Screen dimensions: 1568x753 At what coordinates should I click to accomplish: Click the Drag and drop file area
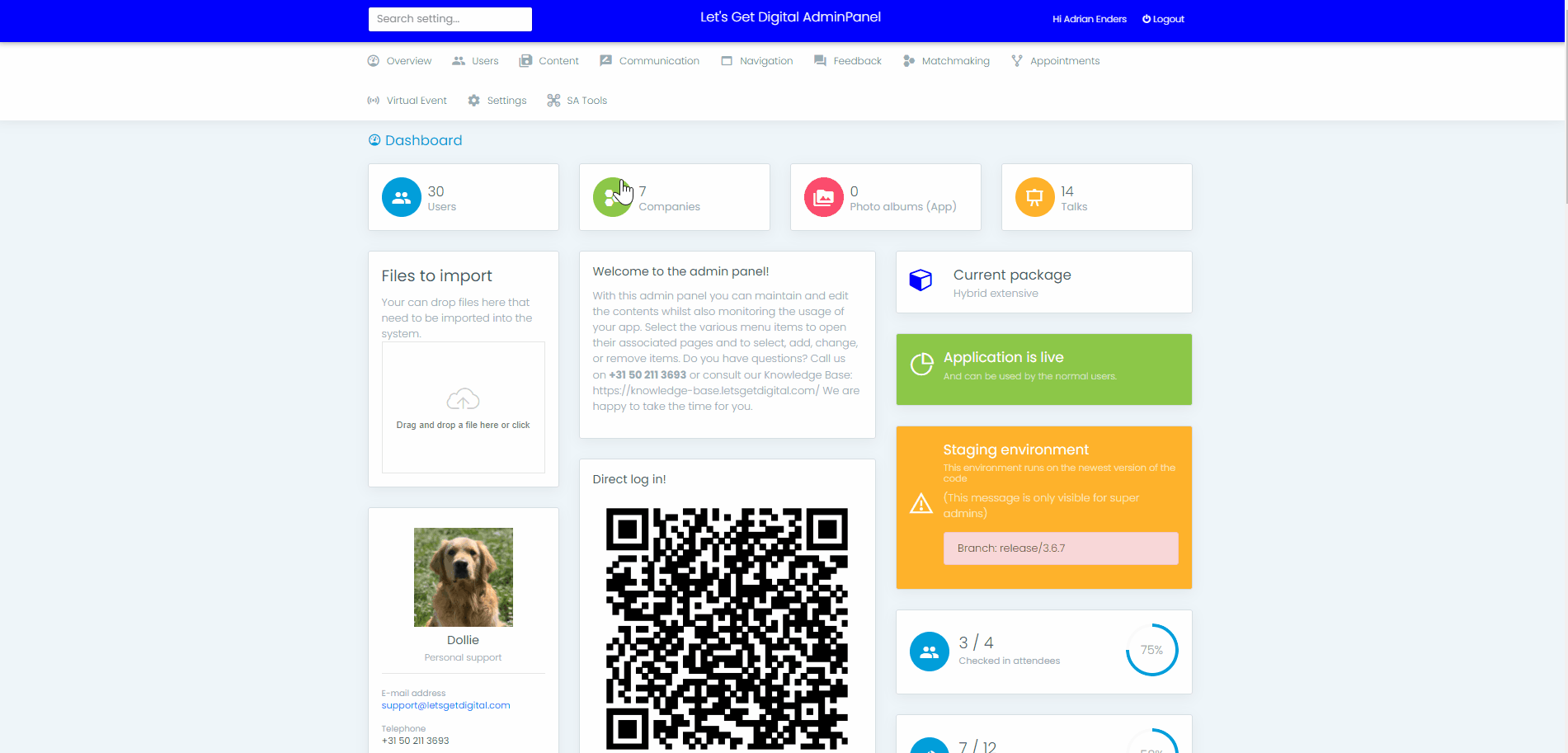point(464,407)
